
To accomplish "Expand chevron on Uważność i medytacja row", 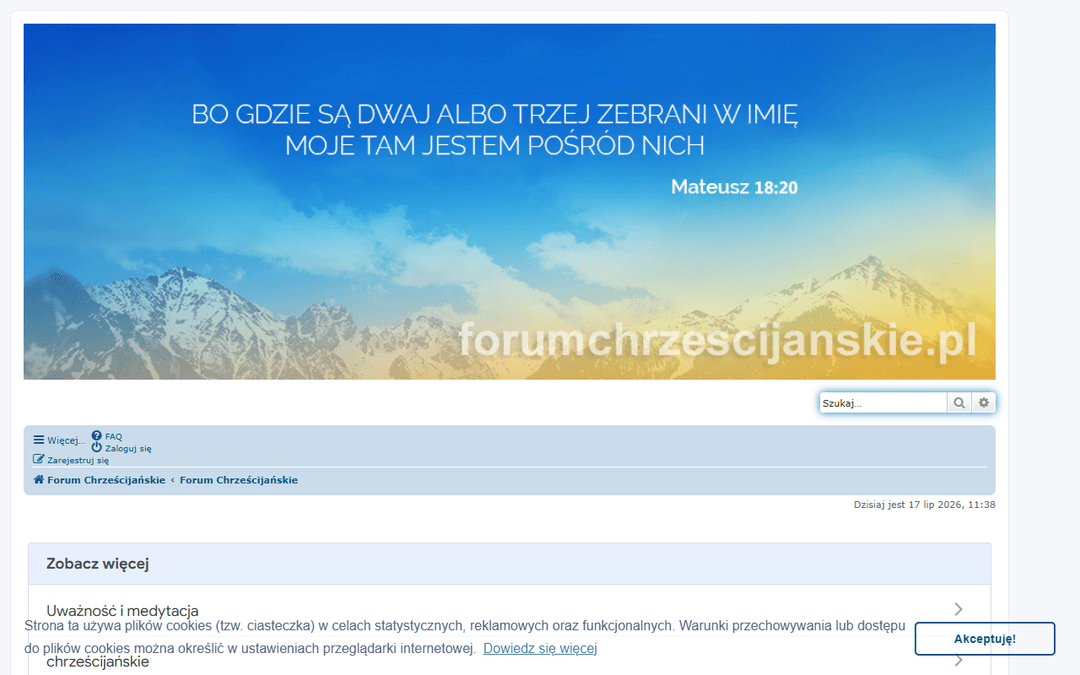I will 958,609.
